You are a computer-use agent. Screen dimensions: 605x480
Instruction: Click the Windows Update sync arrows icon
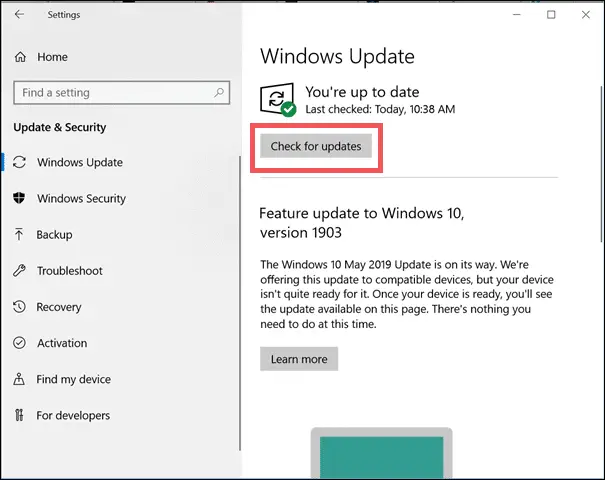[x=19, y=162]
